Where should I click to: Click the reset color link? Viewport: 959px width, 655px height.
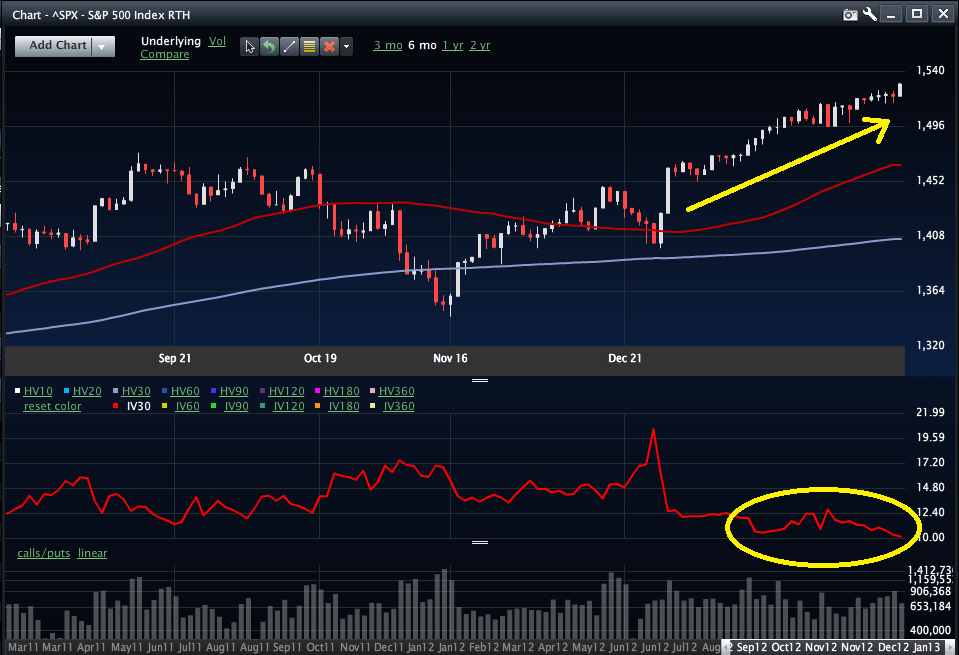52,406
